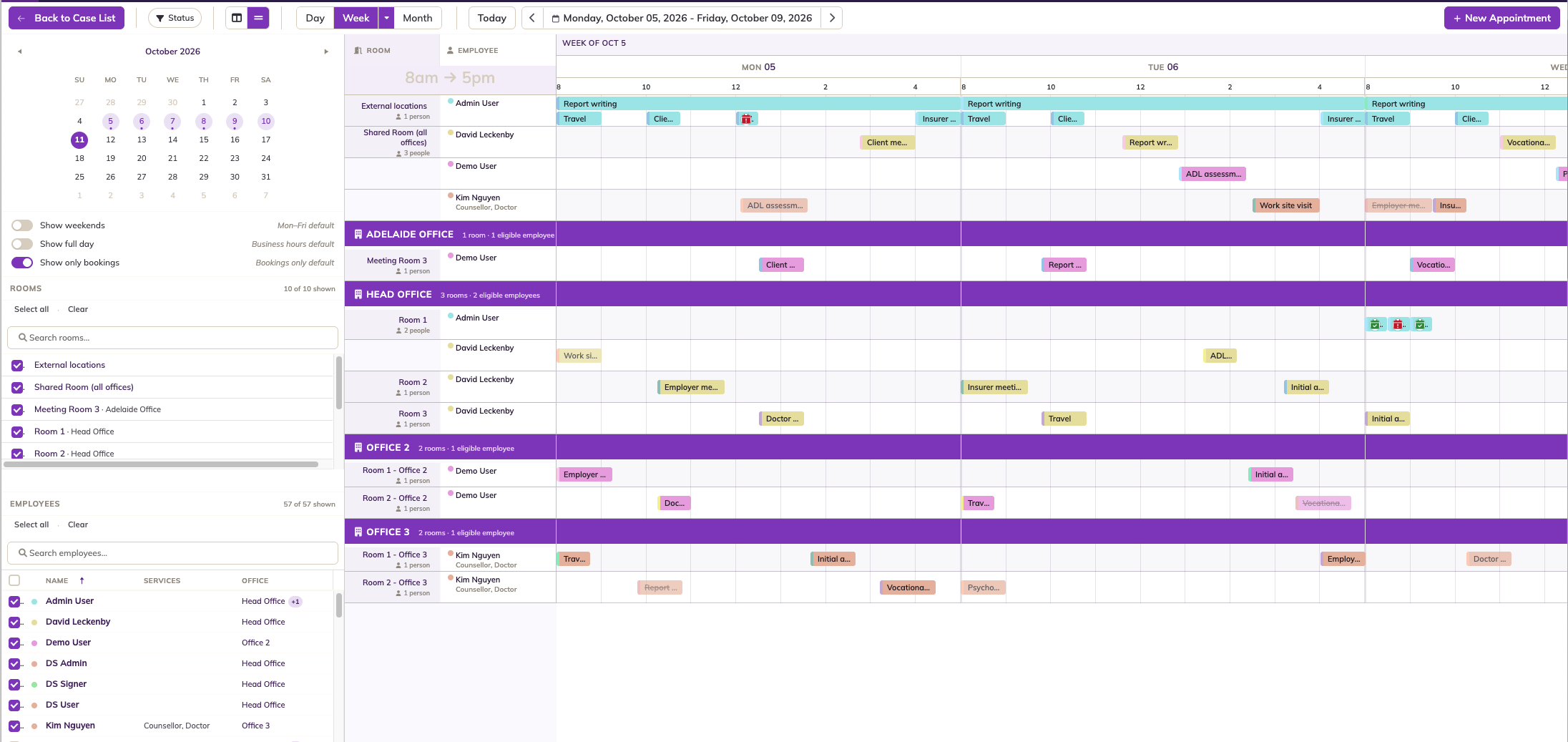Click the Office 2 building icon
This screenshot has width=1568, height=742.
(x=358, y=447)
